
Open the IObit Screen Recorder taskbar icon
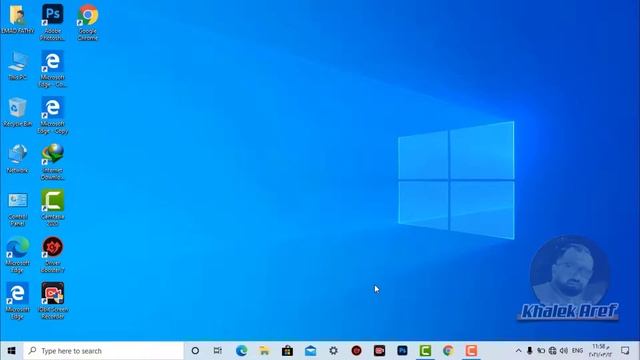[x=379, y=351]
